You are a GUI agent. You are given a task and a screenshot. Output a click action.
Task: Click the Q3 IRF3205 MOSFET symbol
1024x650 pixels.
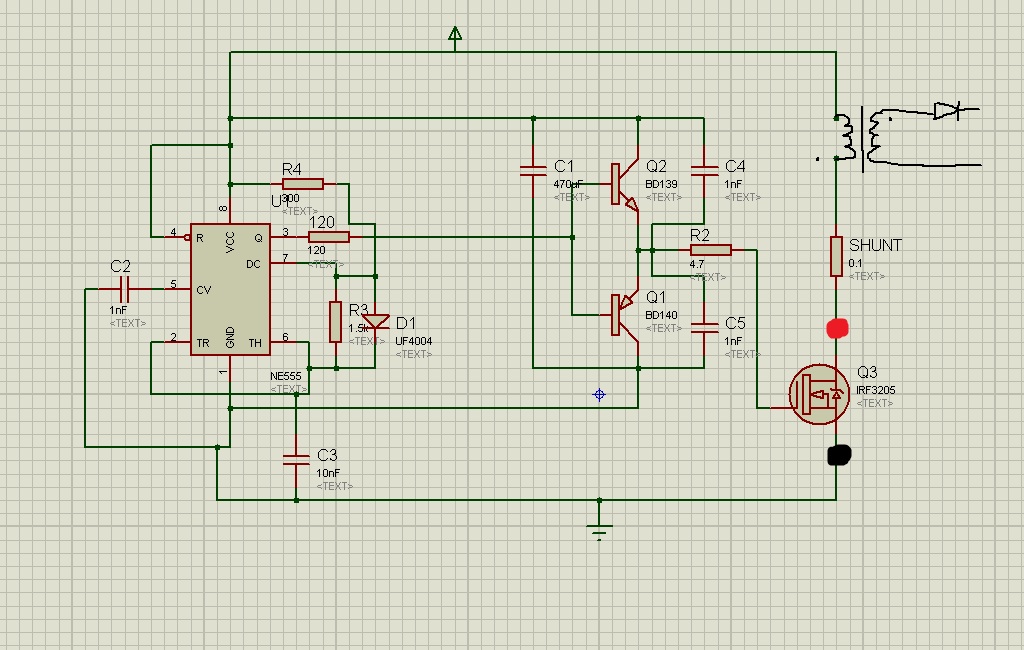[819, 394]
